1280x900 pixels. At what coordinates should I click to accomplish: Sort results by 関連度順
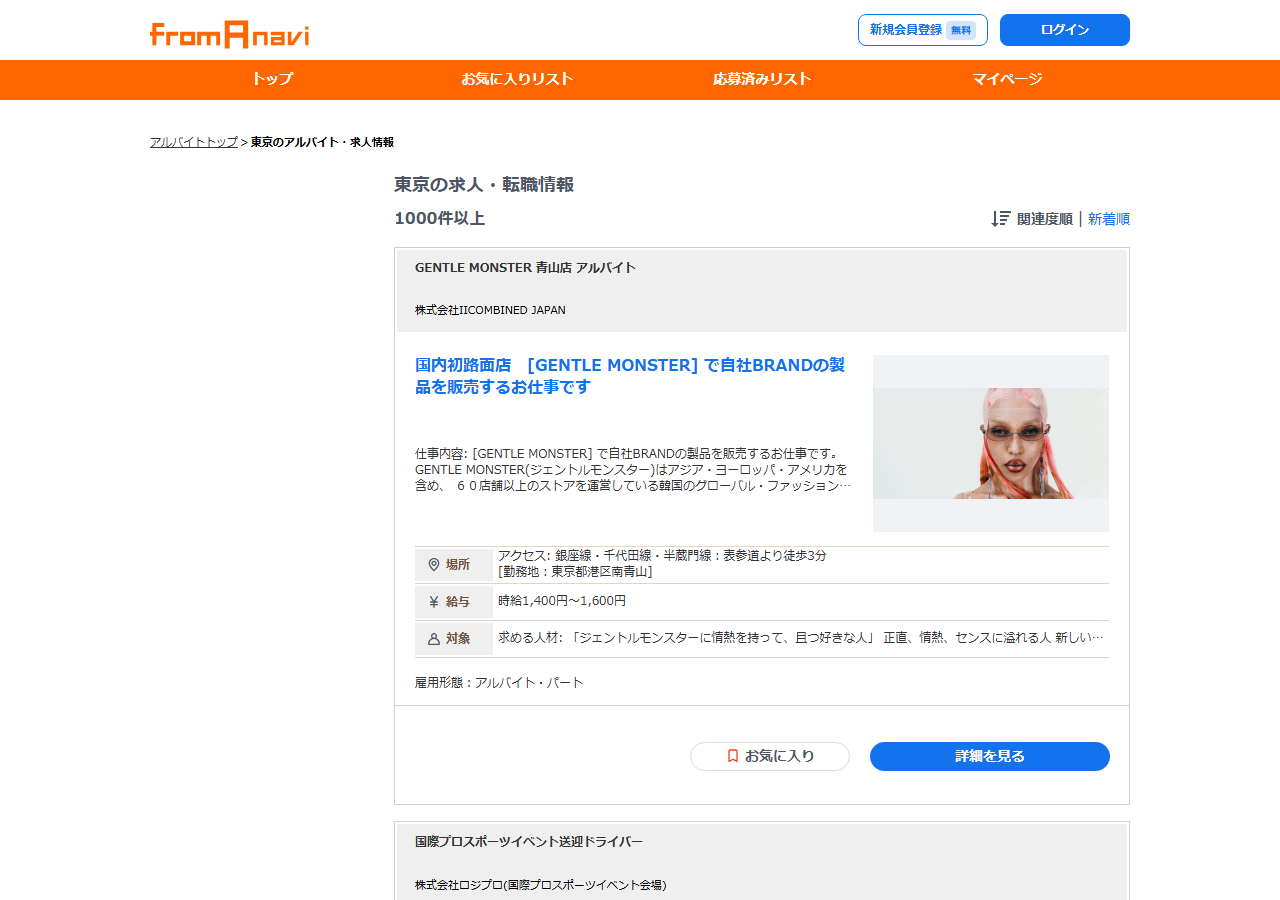1044,219
